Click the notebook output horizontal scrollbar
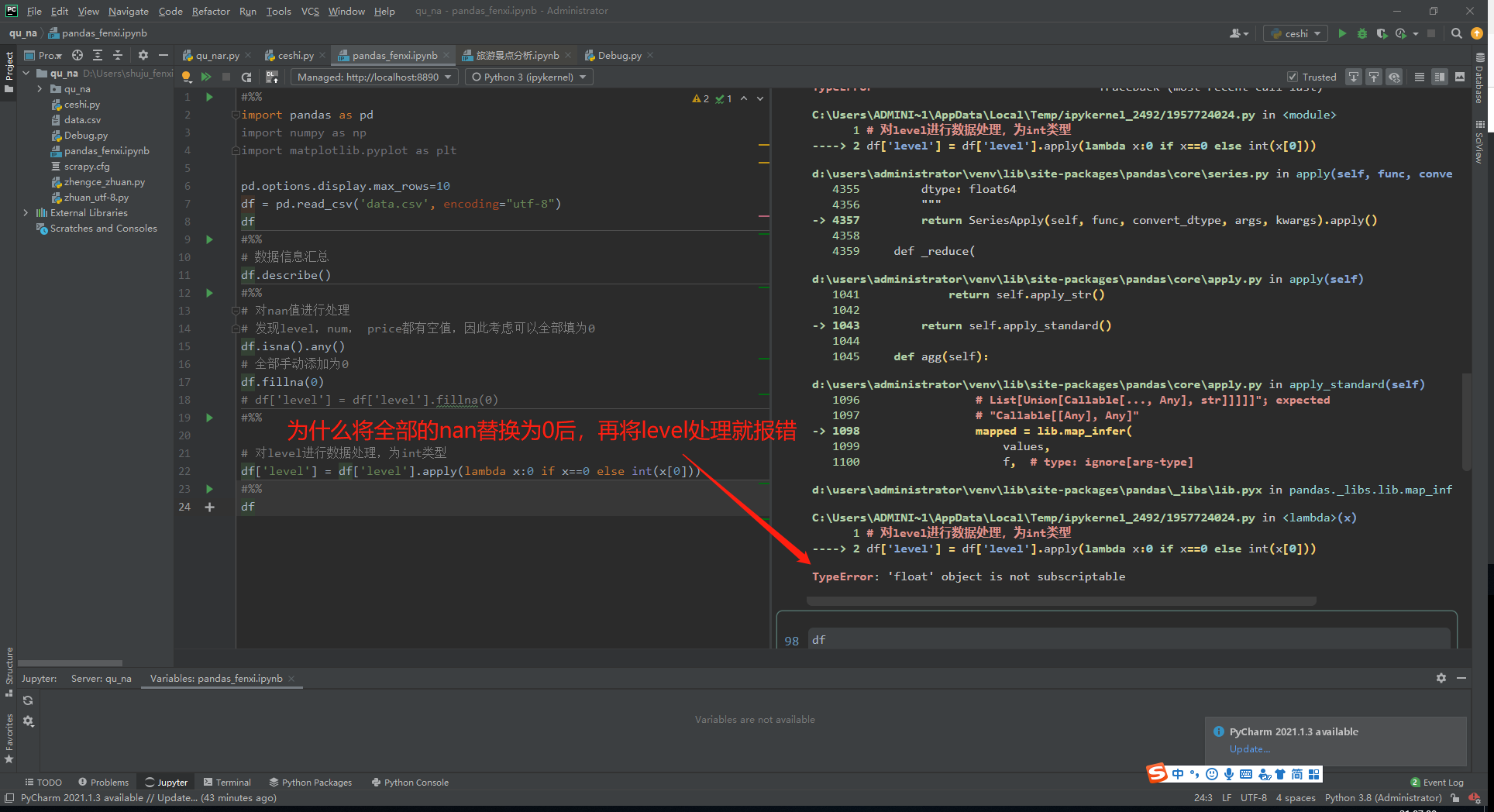The width and height of the screenshot is (1494, 812). point(1061,600)
